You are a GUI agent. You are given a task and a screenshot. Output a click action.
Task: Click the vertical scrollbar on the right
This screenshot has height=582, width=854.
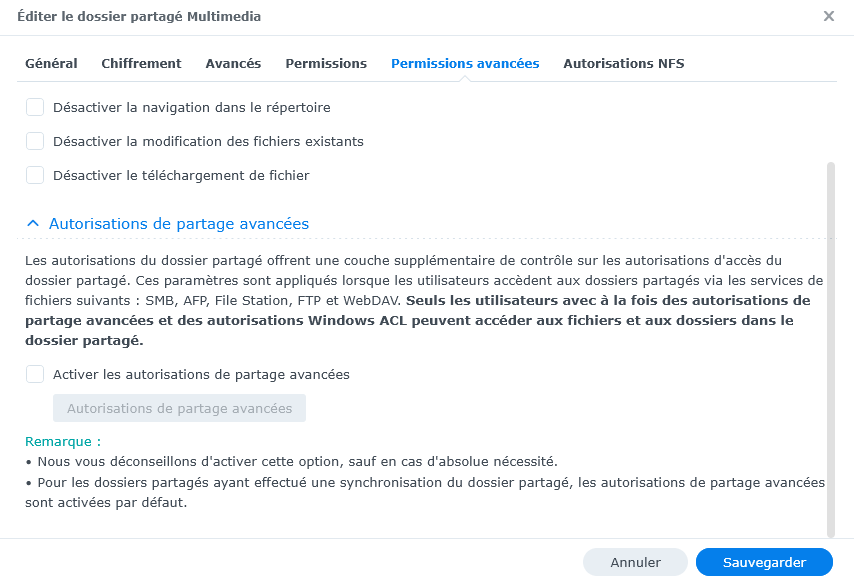click(x=830, y=348)
